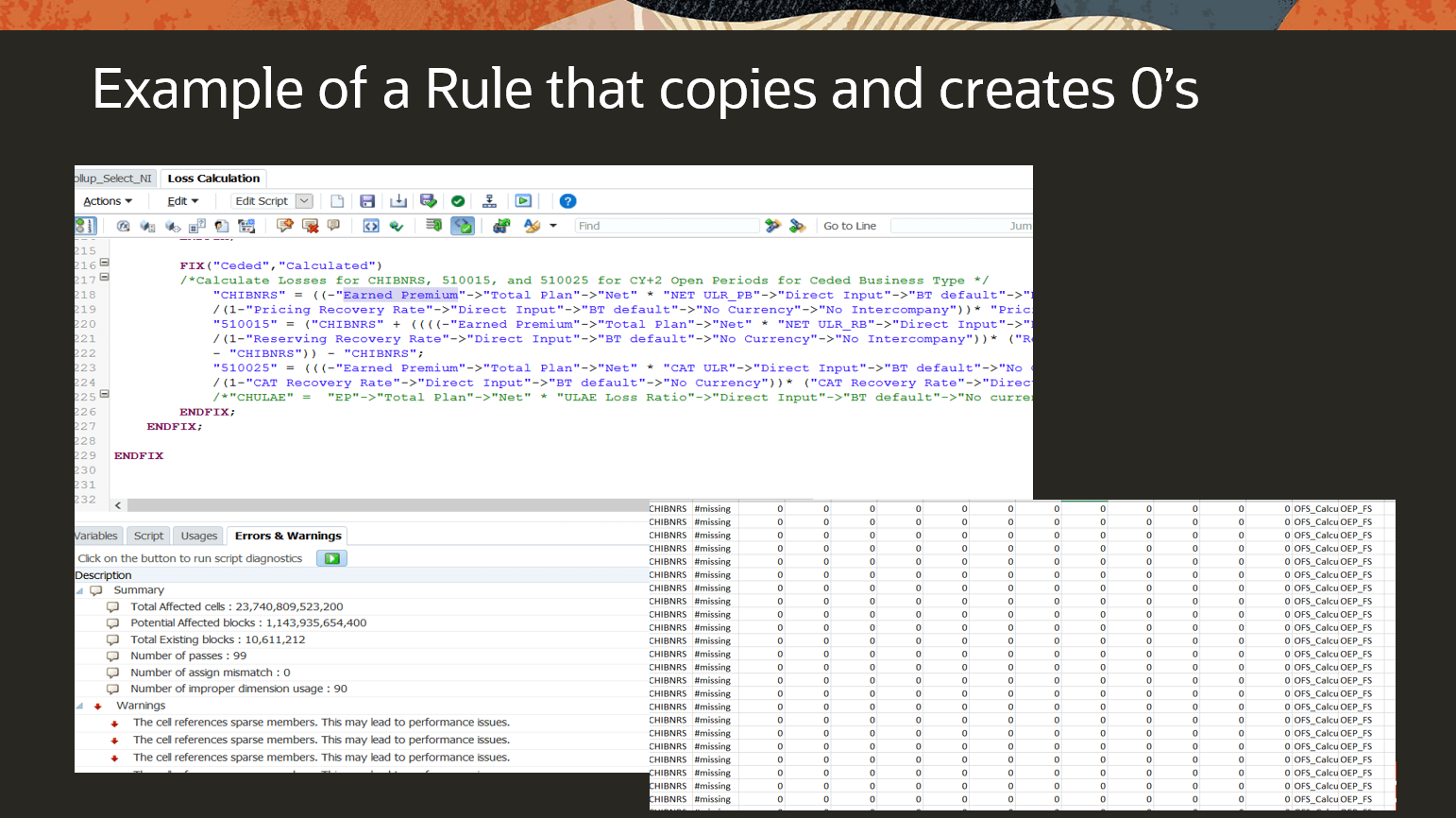1456x818 pixels.
Task: Collapse the Warnings section
Action: pos(81,705)
